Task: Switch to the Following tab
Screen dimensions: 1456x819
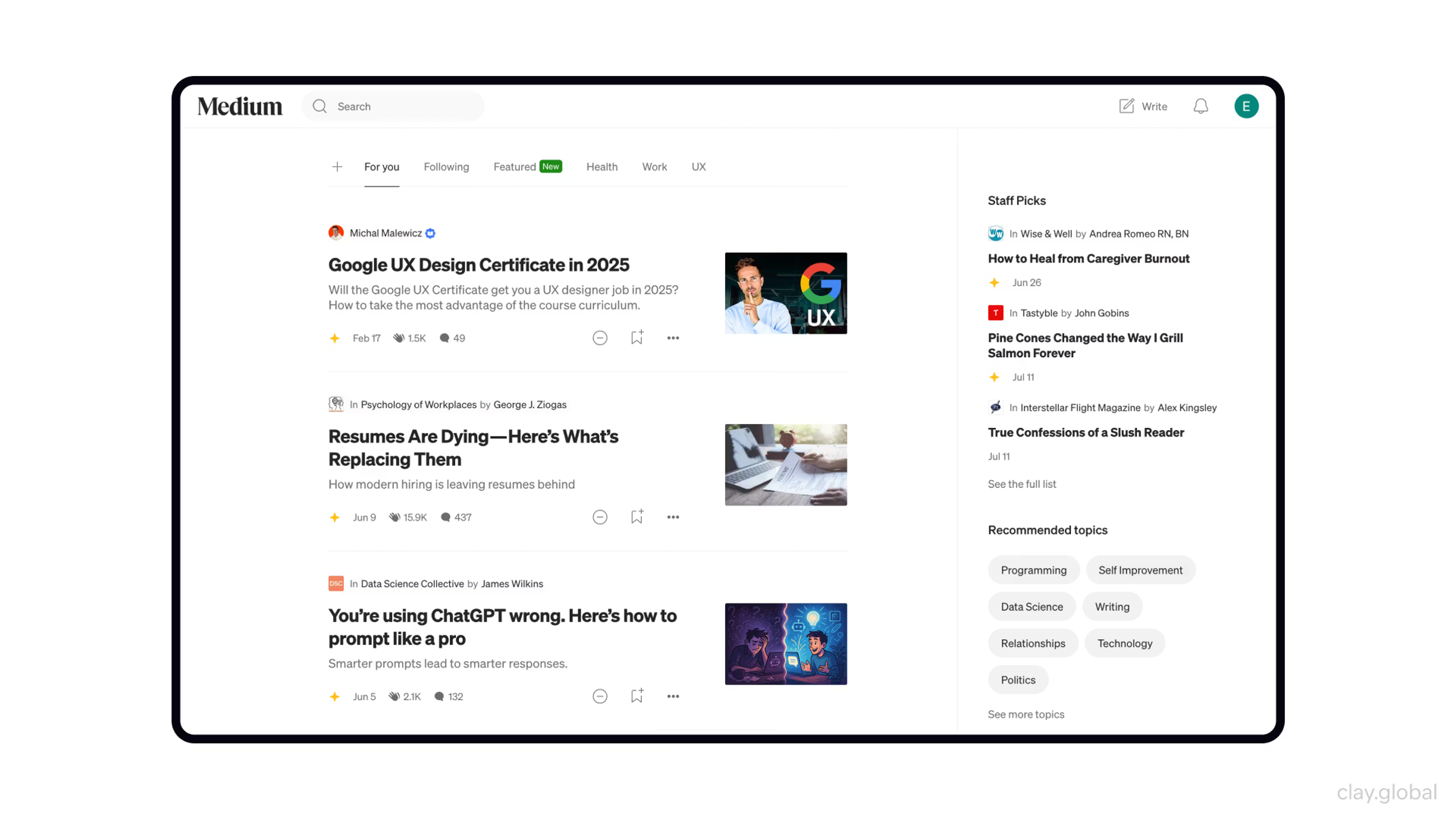Action: tap(447, 167)
